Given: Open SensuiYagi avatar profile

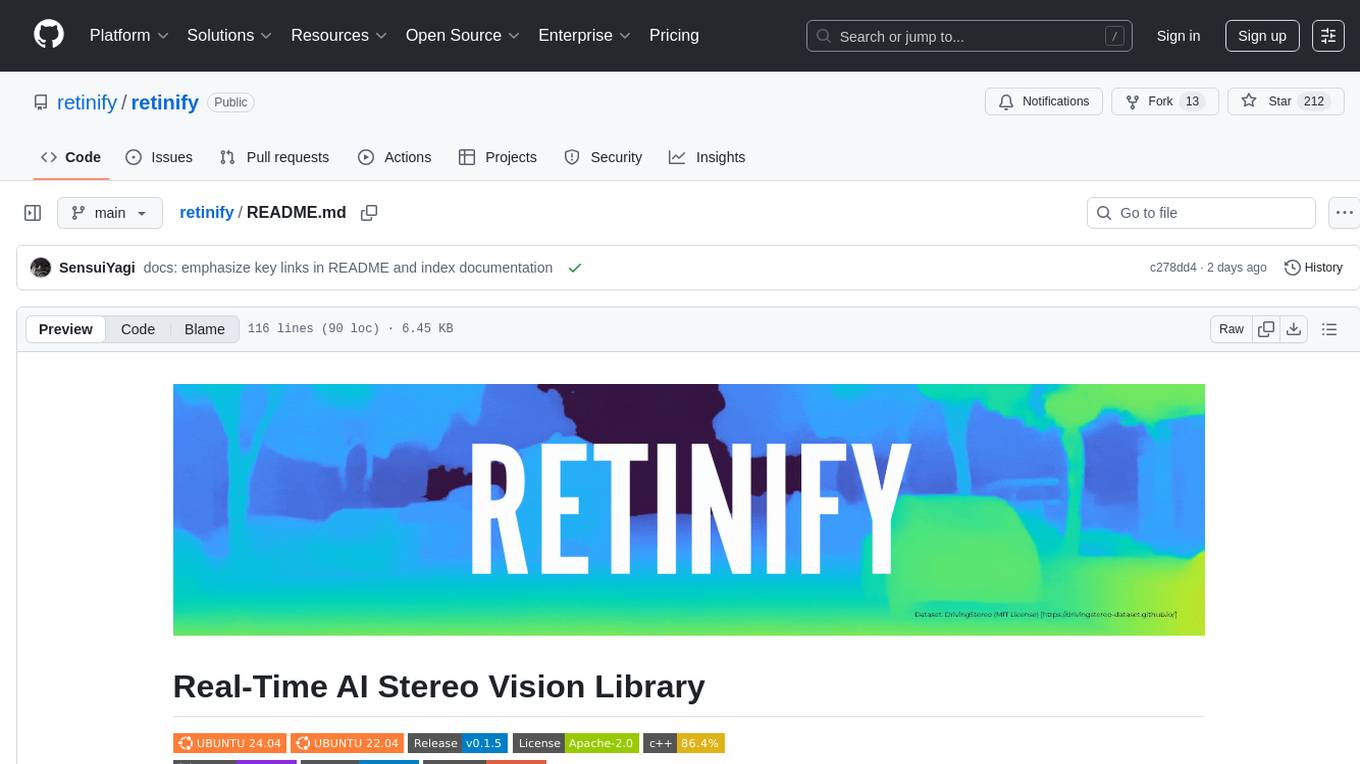Looking at the screenshot, I should point(41,268).
